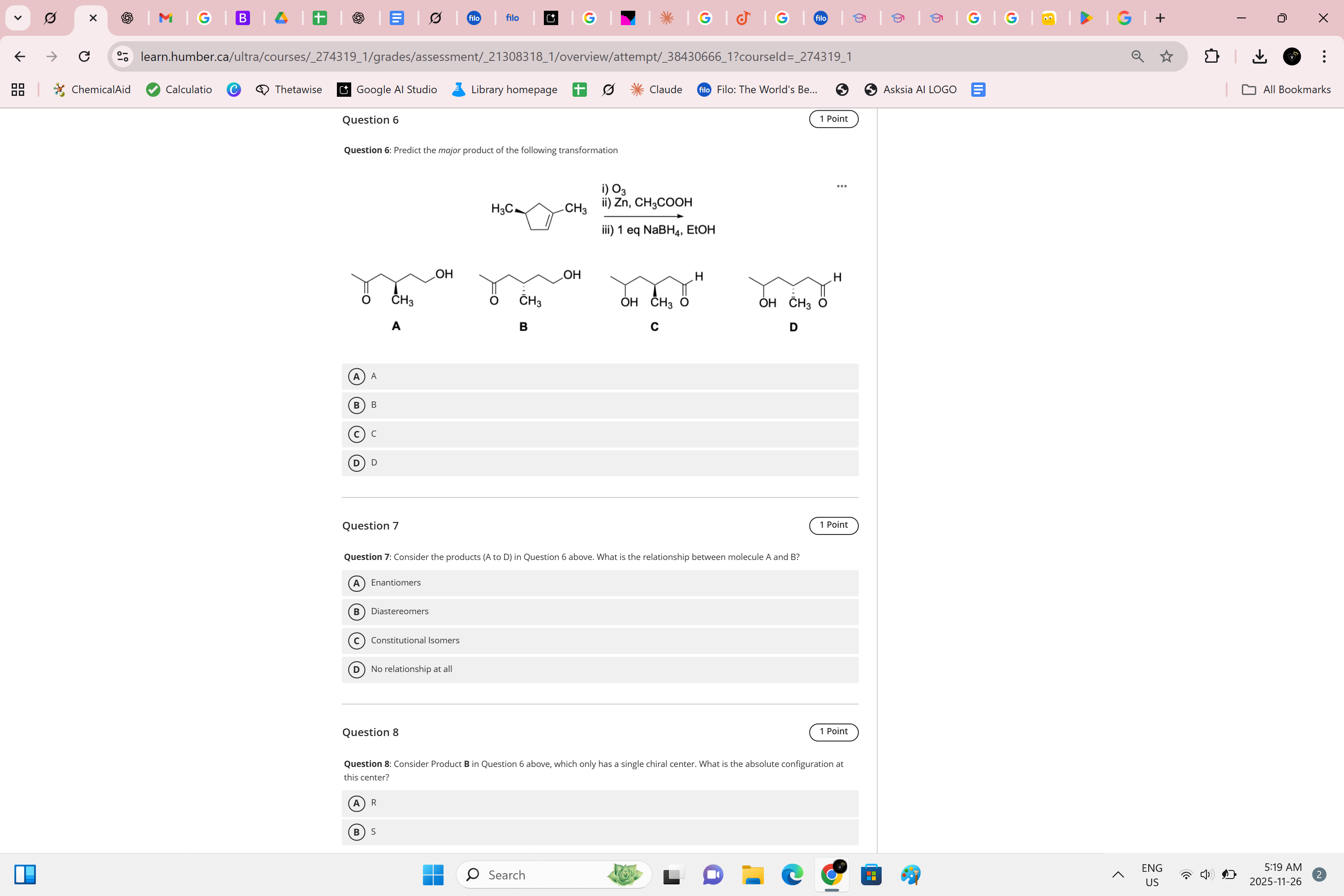This screenshot has height=896, width=1344.
Task: Navigate back using the Back button
Action: pos(20,56)
